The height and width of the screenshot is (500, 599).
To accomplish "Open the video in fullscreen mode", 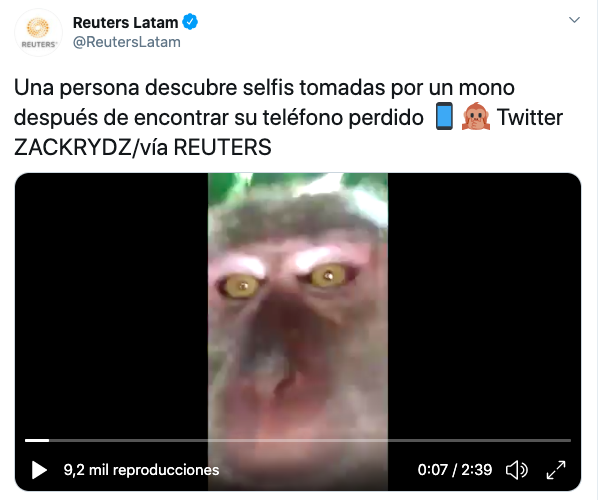I will click(x=556, y=470).
